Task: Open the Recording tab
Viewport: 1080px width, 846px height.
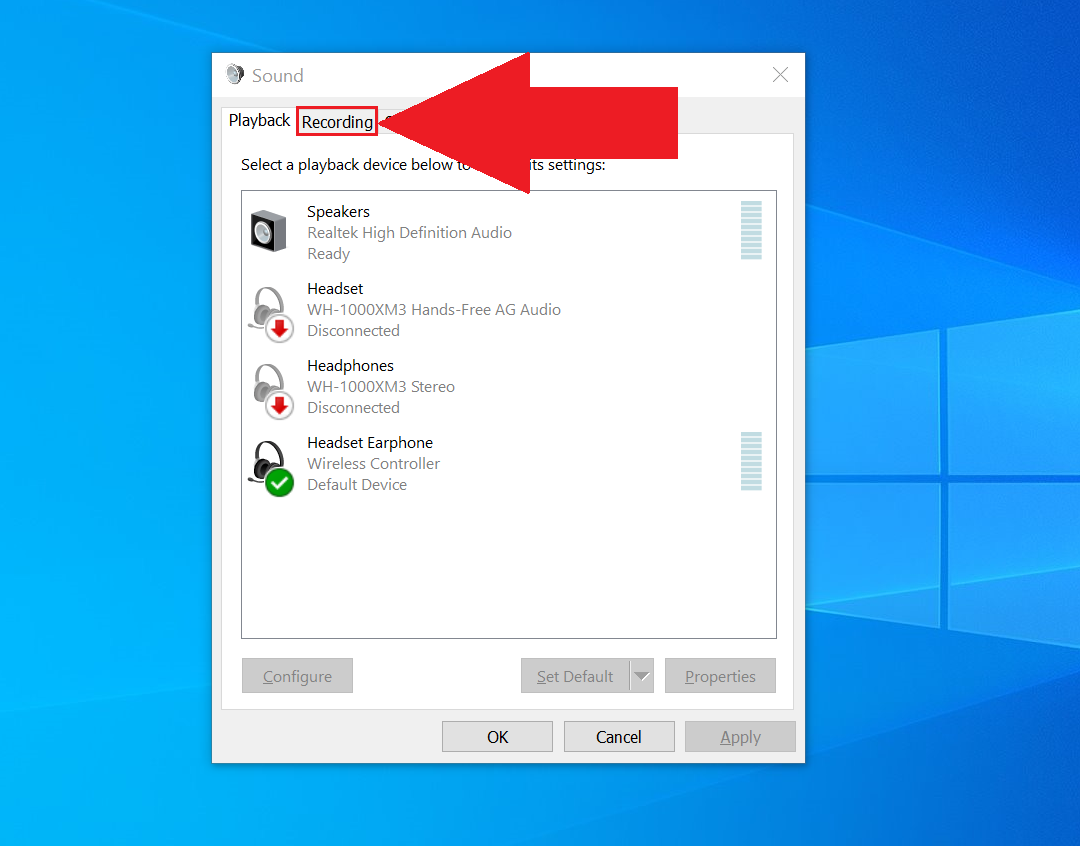Action: (337, 122)
